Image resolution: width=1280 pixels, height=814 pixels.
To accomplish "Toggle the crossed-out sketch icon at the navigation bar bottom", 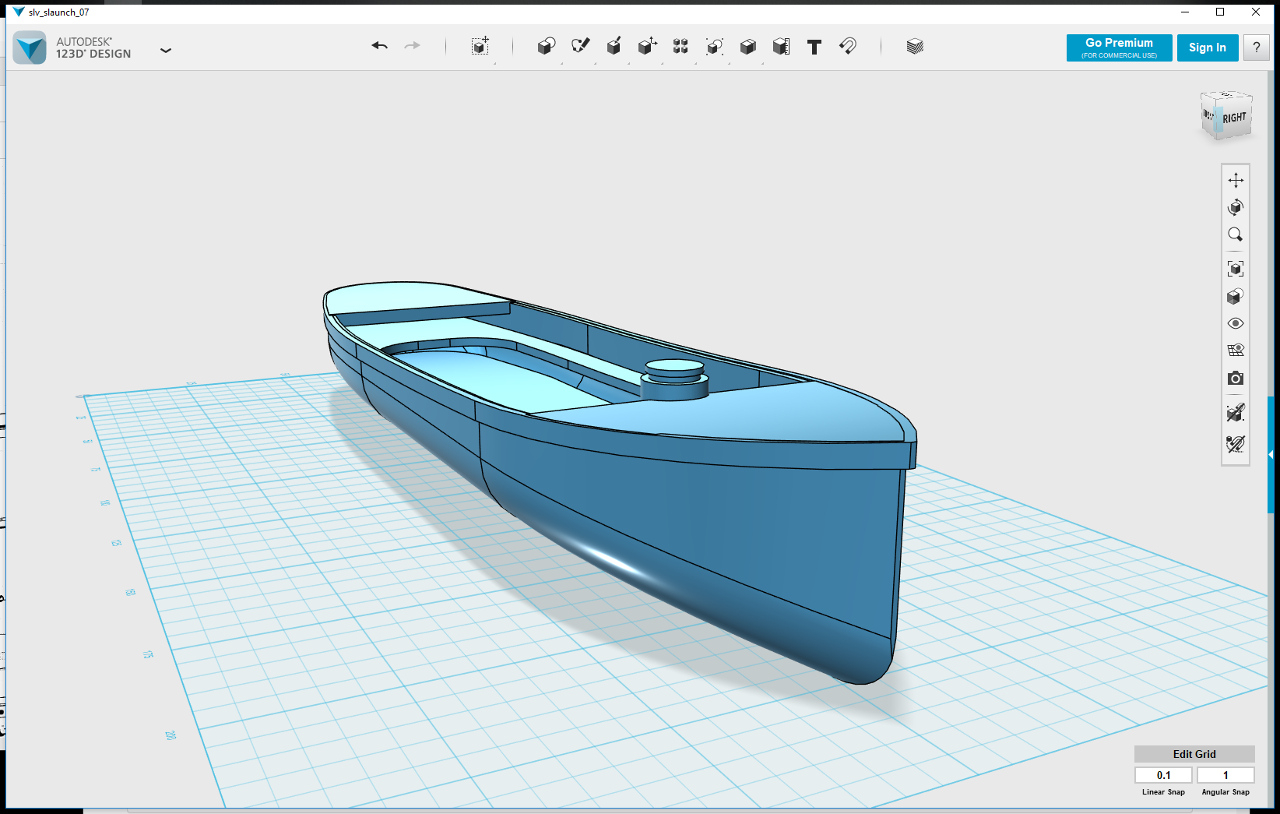I will (x=1236, y=443).
